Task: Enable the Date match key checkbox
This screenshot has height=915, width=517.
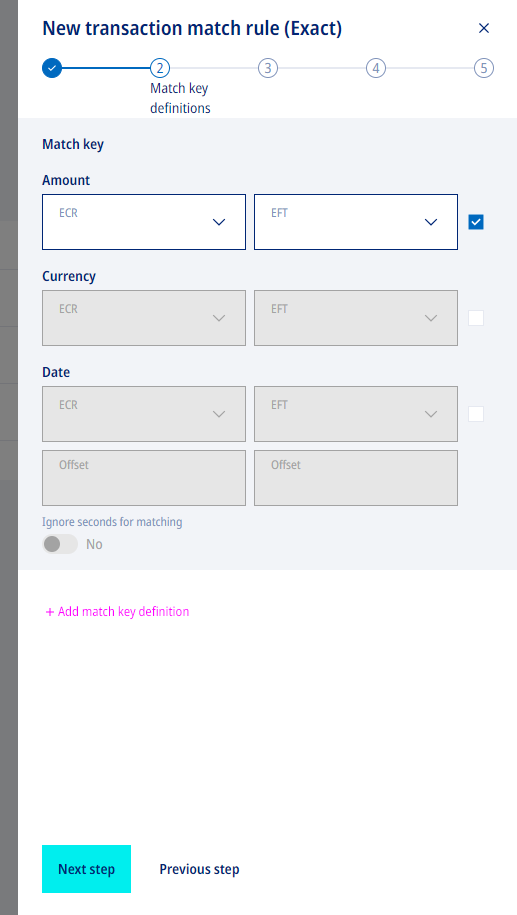Action: coord(476,414)
